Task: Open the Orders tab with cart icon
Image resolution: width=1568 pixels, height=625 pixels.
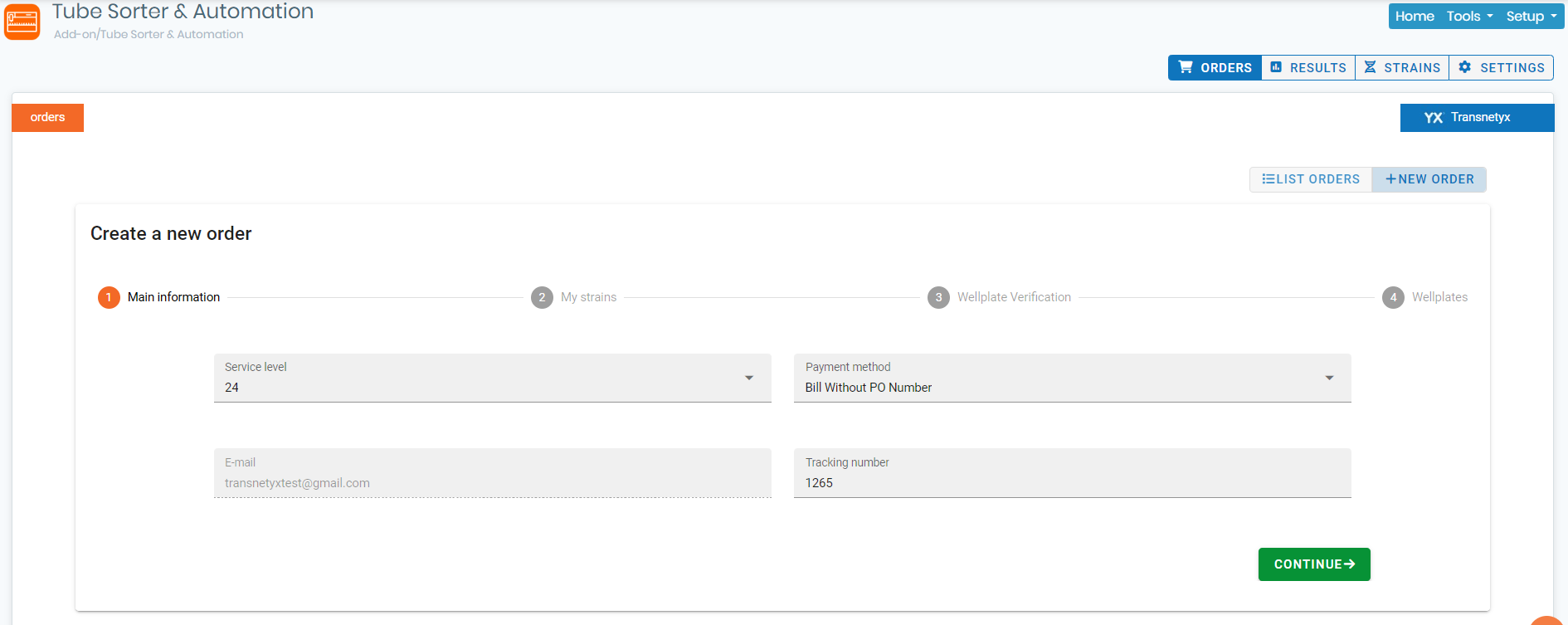Action: point(1215,68)
